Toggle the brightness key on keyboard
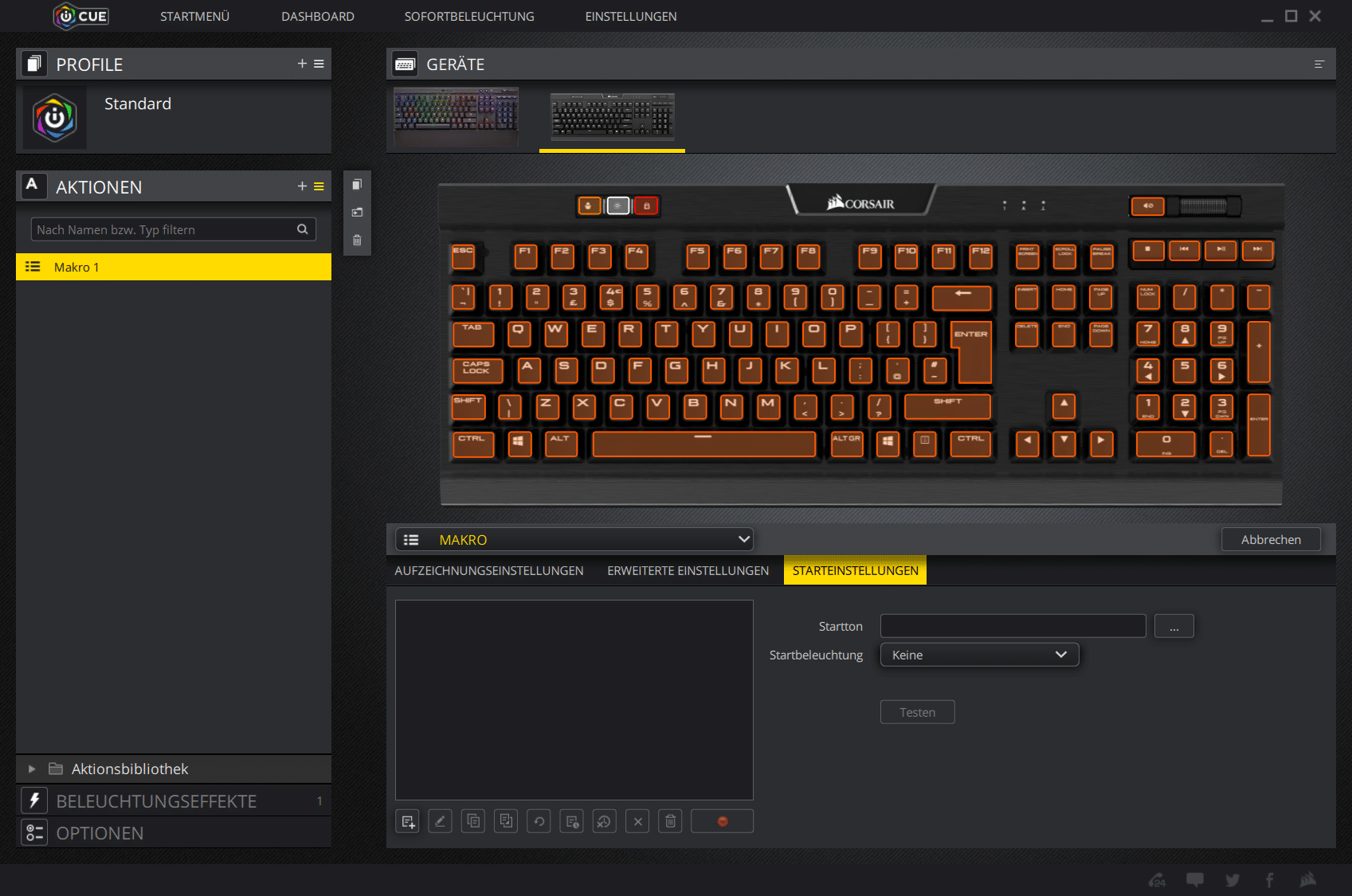The width and height of the screenshot is (1352, 896). [x=618, y=206]
